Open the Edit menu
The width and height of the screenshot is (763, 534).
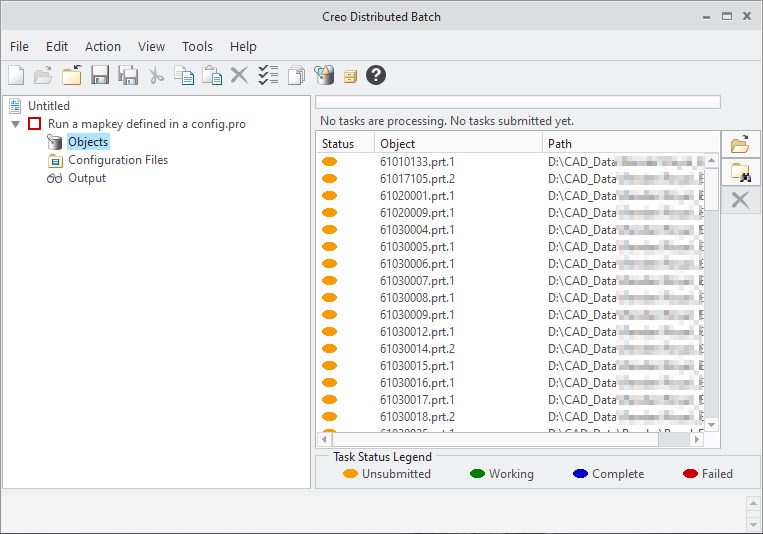[x=57, y=47]
